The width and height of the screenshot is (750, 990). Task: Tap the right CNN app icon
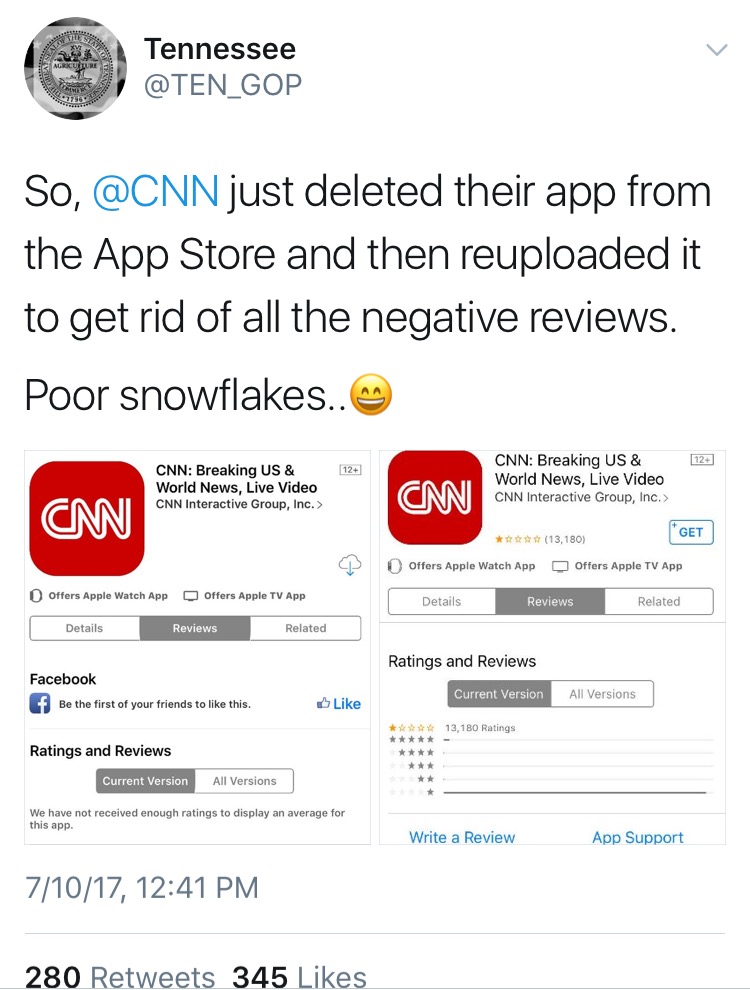(x=434, y=497)
